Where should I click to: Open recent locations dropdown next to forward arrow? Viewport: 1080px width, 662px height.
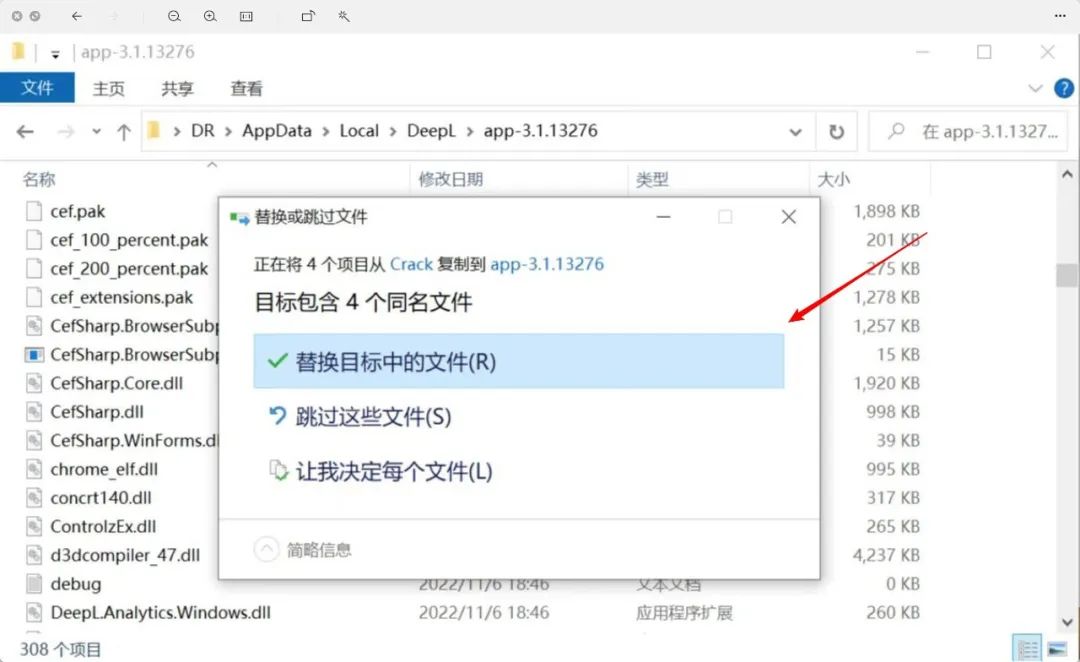95,131
